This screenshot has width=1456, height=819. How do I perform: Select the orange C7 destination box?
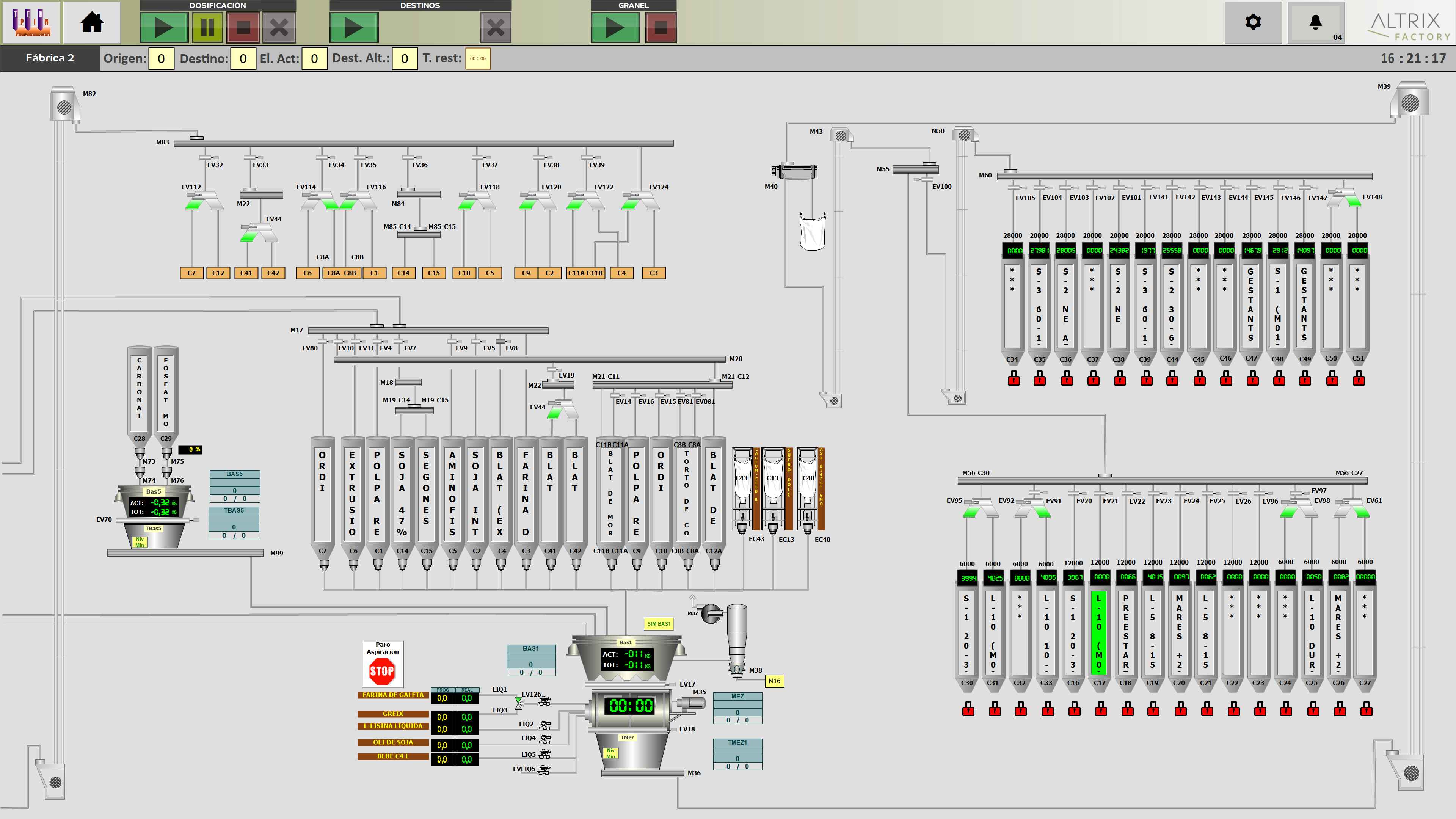click(191, 273)
